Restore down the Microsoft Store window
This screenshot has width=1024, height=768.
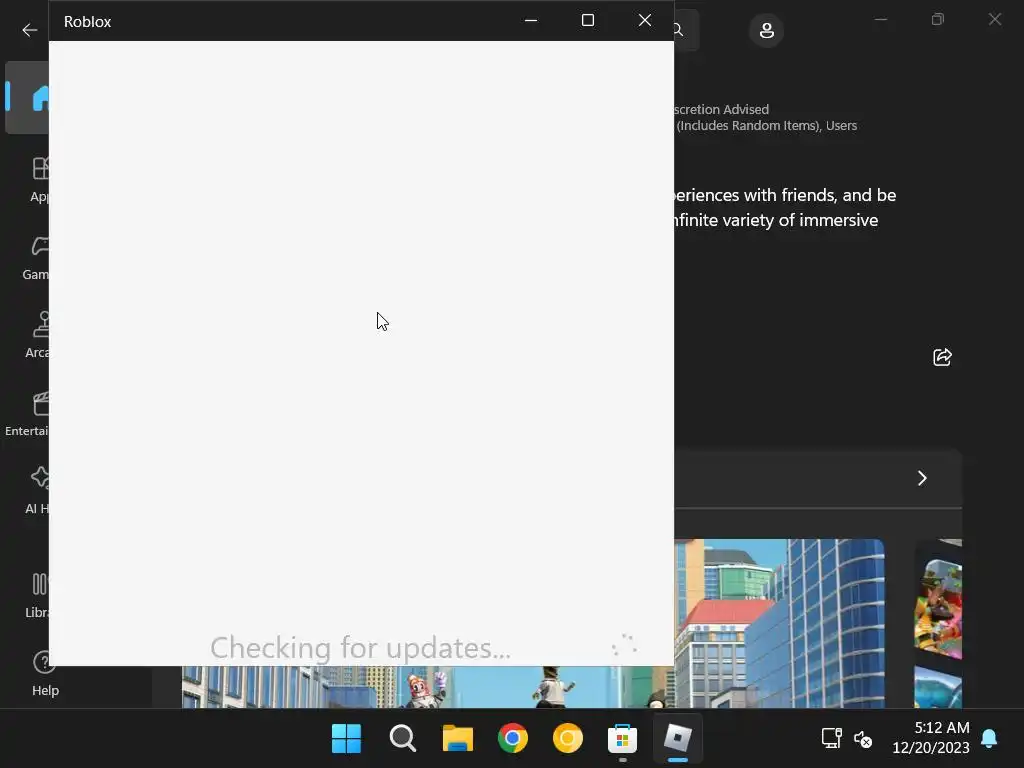coord(938,20)
